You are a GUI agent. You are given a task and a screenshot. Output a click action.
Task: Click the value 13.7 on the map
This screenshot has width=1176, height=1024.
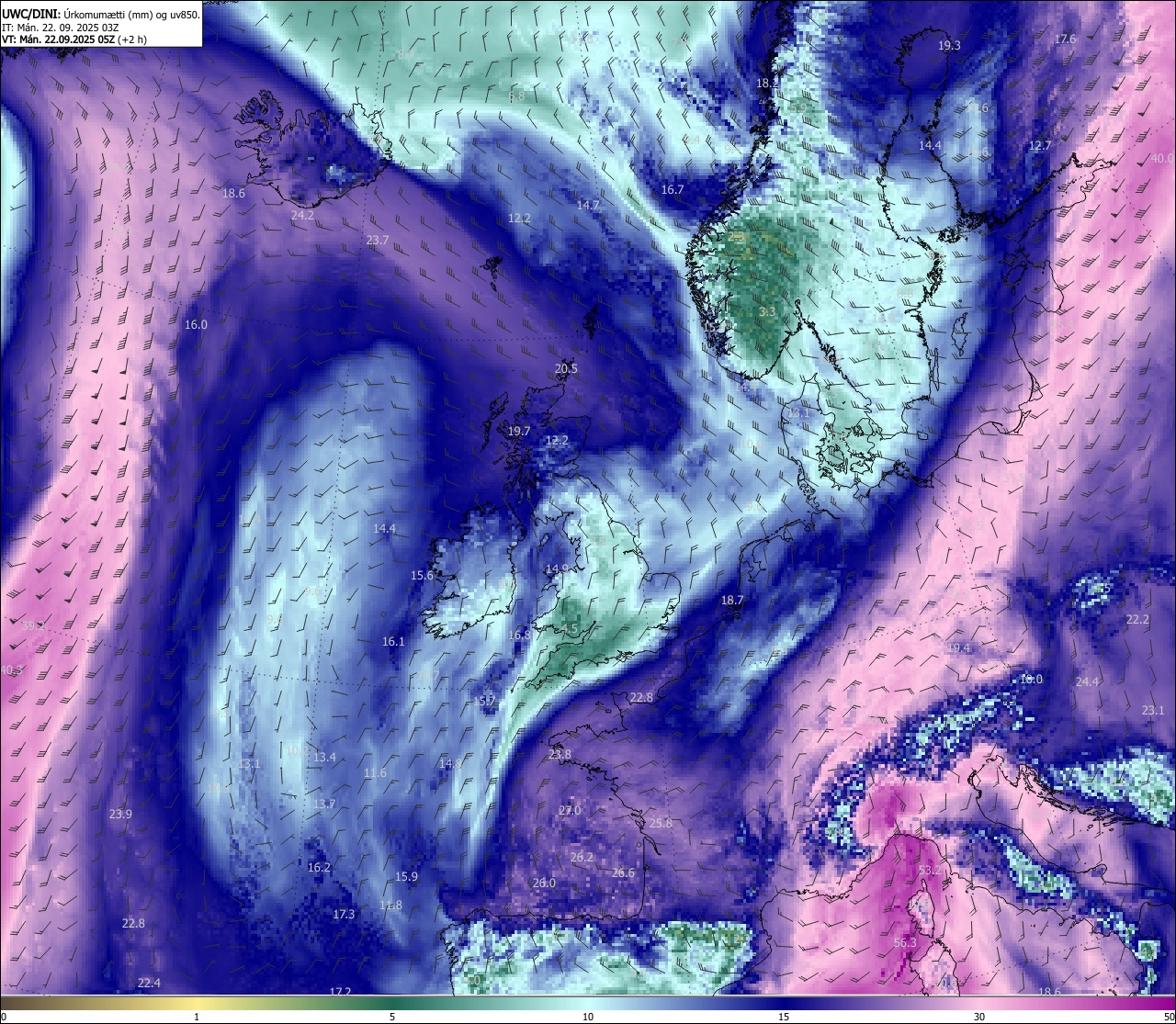[x=323, y=805]
